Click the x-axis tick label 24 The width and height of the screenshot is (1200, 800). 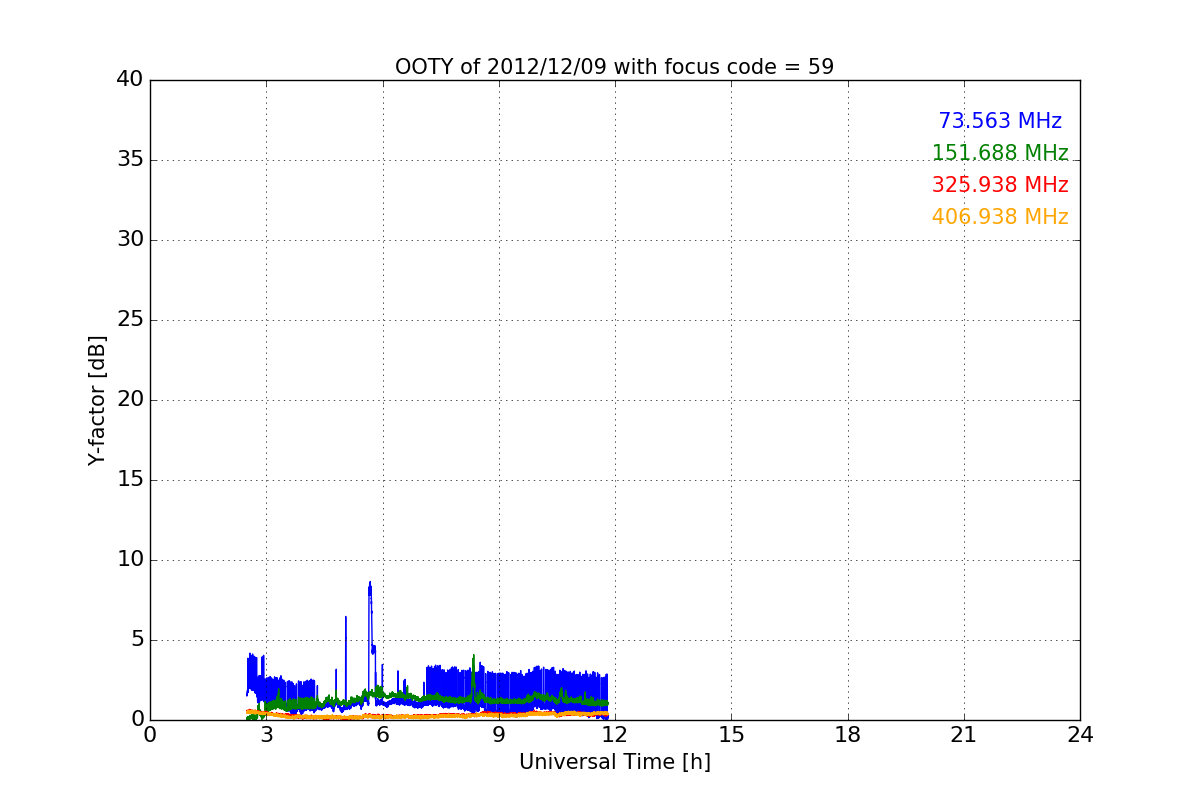(x=1080, y=735)
